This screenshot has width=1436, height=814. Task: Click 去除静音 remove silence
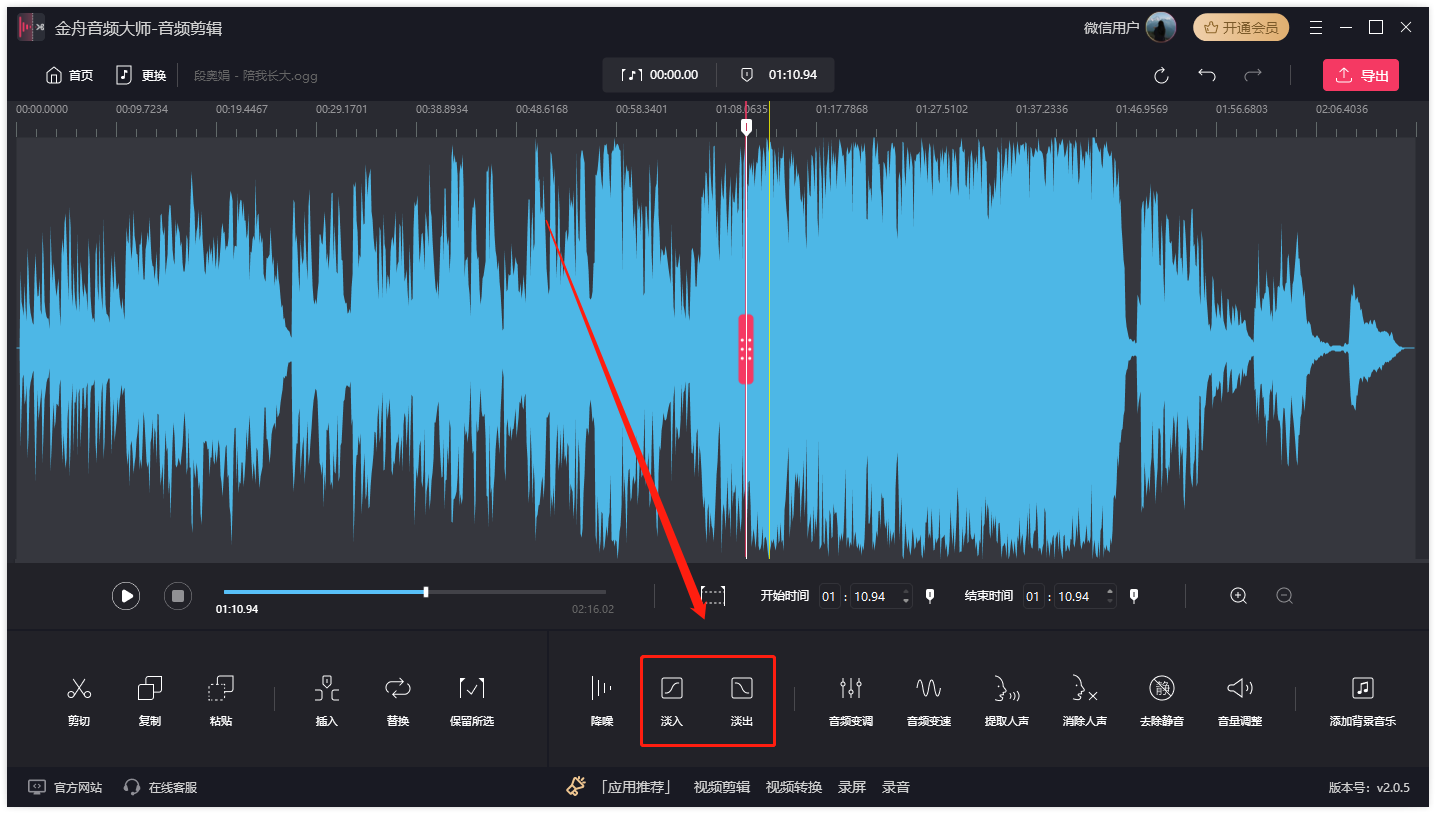1162,700
